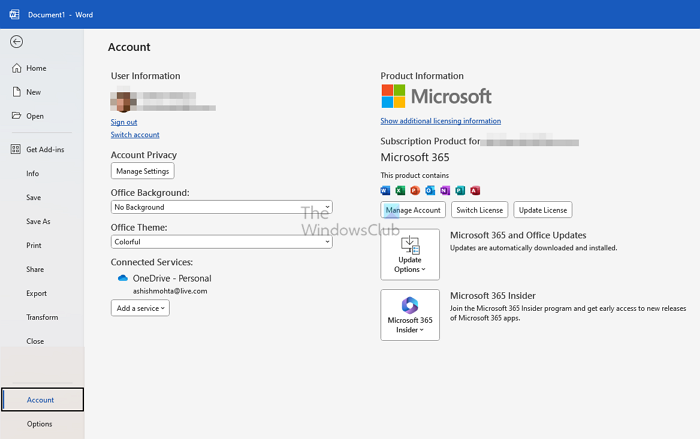
Task: Click the Manage Settings button
Action: [142, 171]
